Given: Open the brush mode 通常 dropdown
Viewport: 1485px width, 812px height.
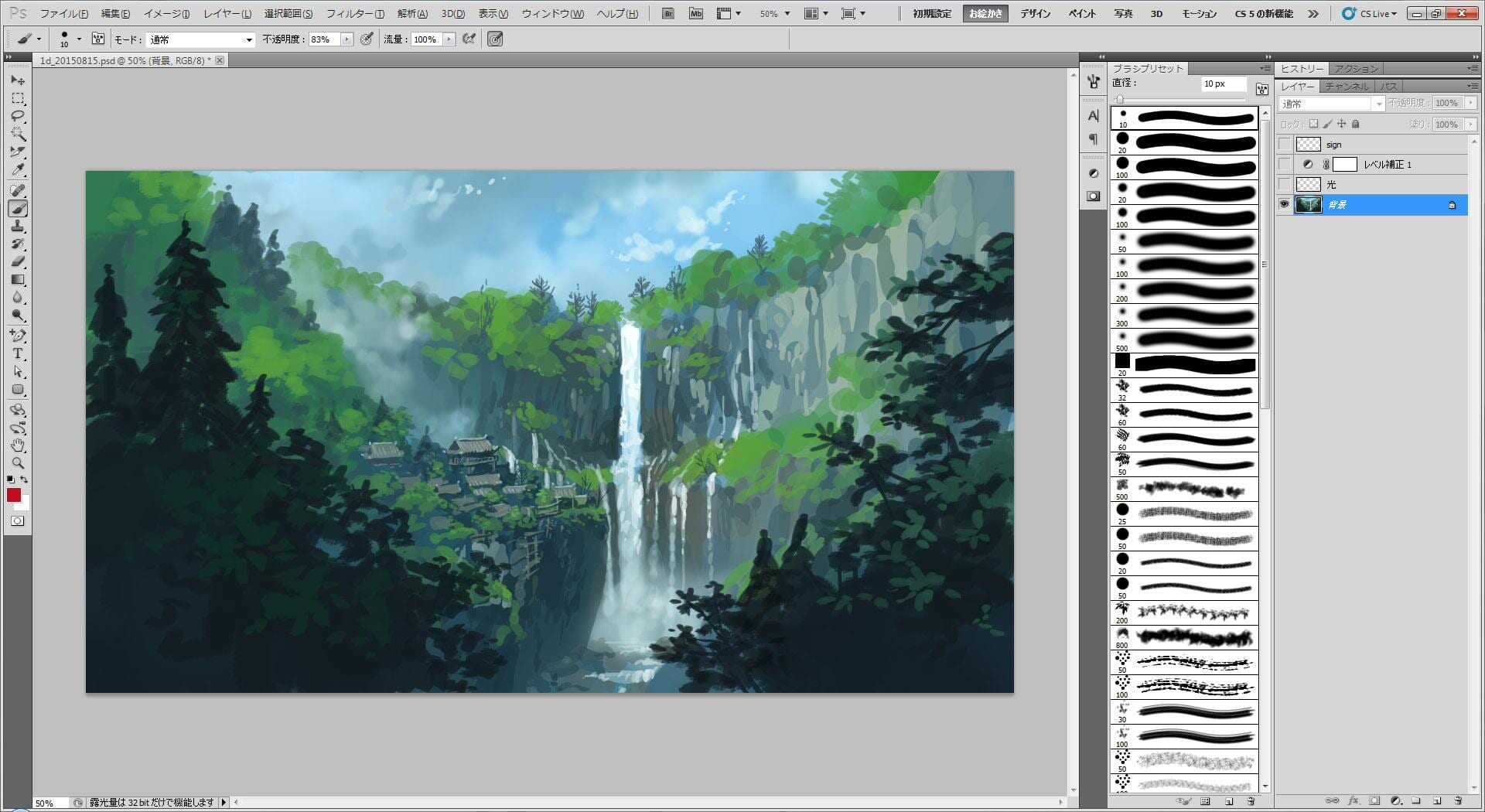Looking at the screenshot, I should 200,39.
